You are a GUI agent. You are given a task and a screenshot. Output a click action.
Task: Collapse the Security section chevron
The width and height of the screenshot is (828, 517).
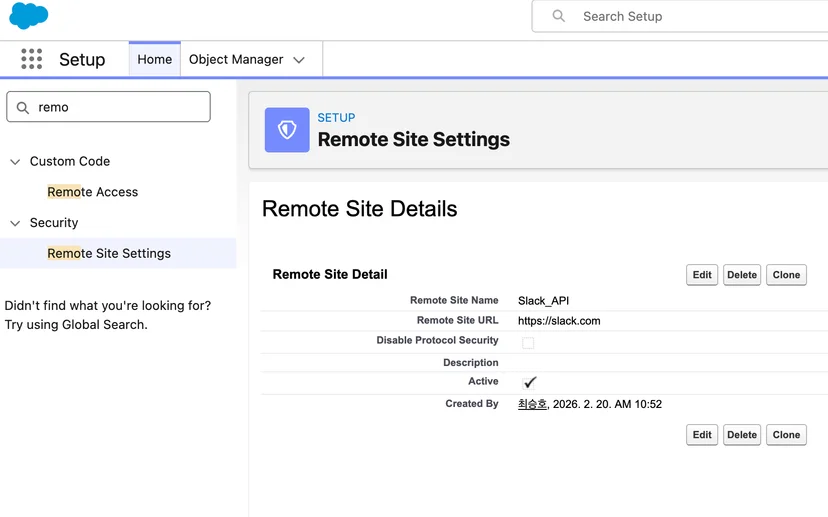point(15,223)
